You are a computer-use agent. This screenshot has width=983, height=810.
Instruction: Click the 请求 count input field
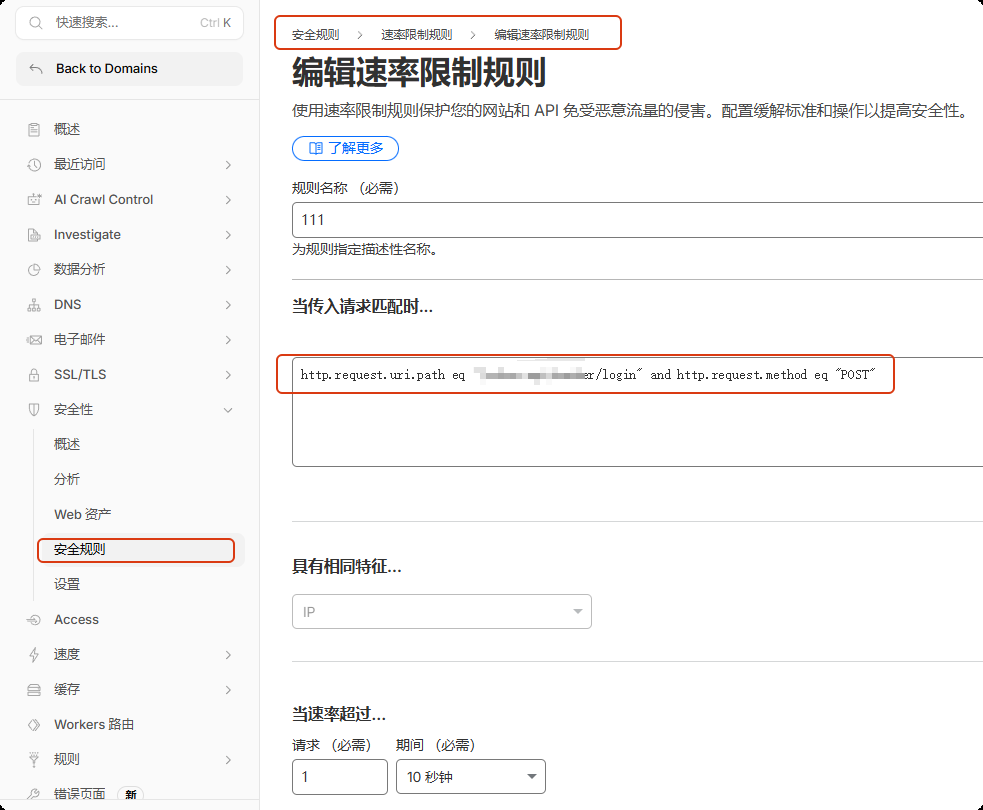coord(340,777)
